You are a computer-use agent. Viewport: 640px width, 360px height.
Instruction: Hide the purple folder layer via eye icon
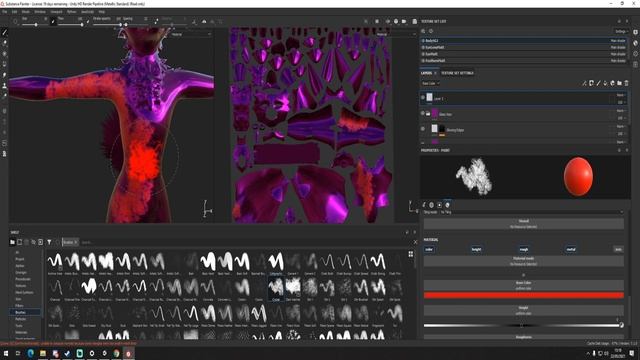(423, 113)
